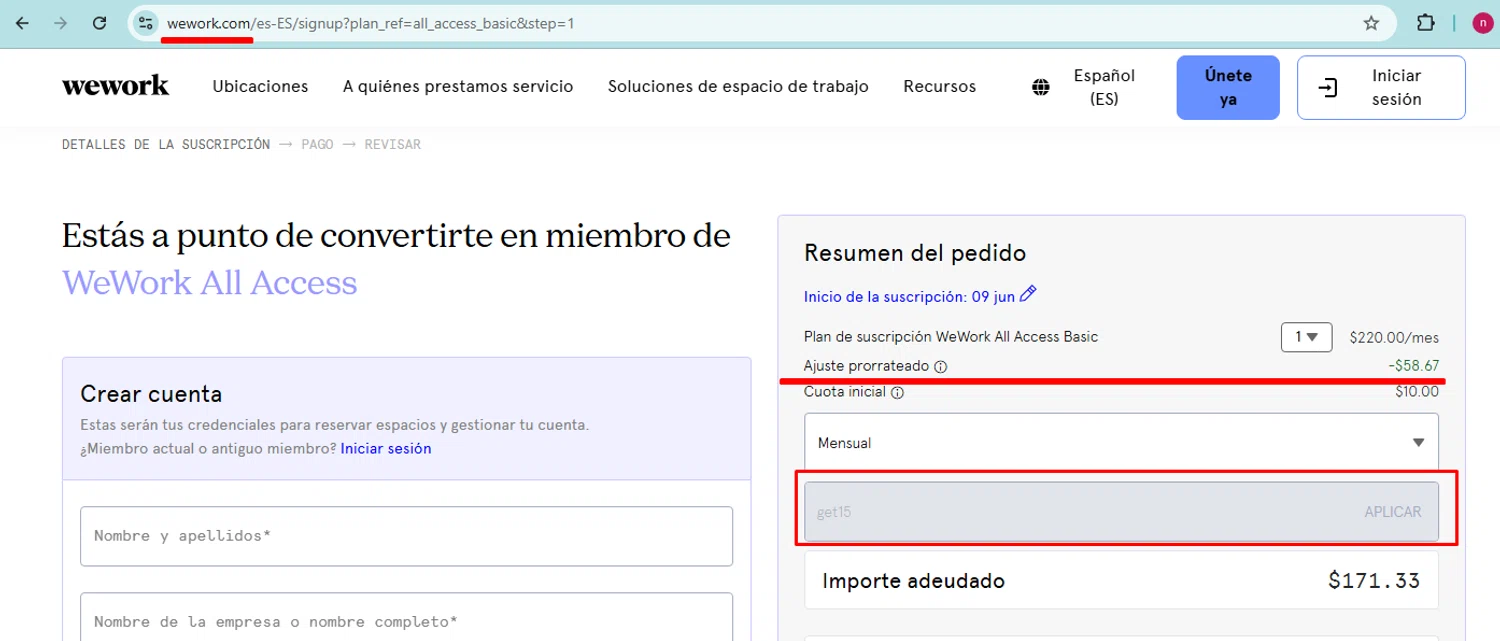Click the Resumen del pedido heading

click(915, 254)
